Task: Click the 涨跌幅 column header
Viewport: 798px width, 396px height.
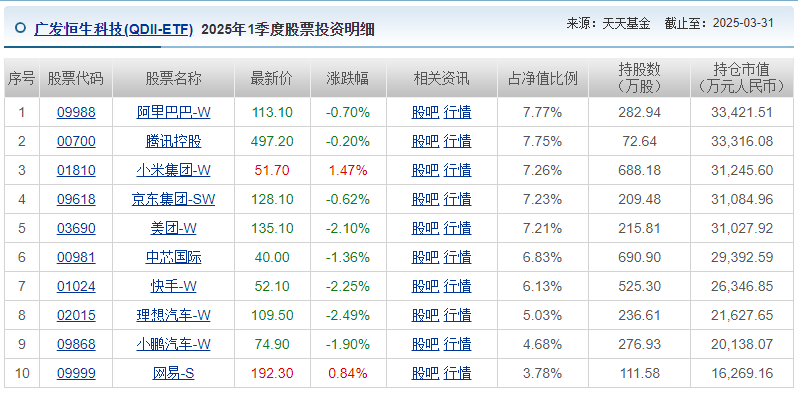Action: 348,78
